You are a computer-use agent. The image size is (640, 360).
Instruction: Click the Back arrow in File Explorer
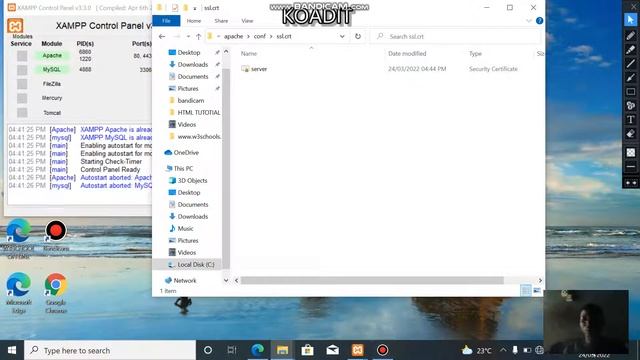pos(162,36)
